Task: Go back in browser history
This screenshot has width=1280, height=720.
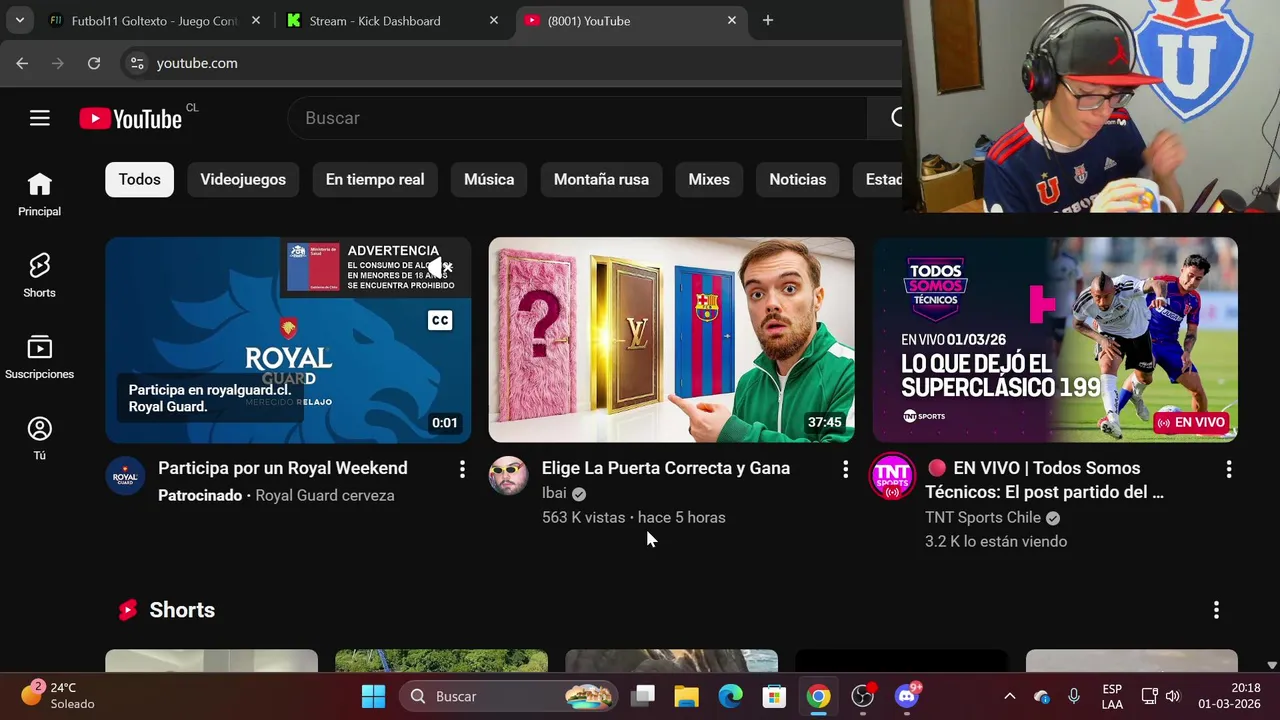Action: pyautogui.click(x=22, y=63)
